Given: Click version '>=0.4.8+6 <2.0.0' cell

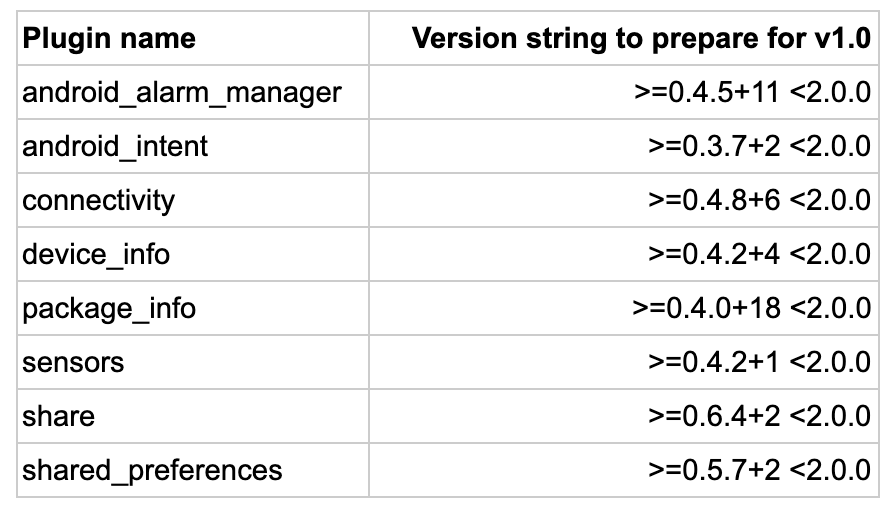Looking at the screenshot, I should pyautogui.click(x=624, y=200).
